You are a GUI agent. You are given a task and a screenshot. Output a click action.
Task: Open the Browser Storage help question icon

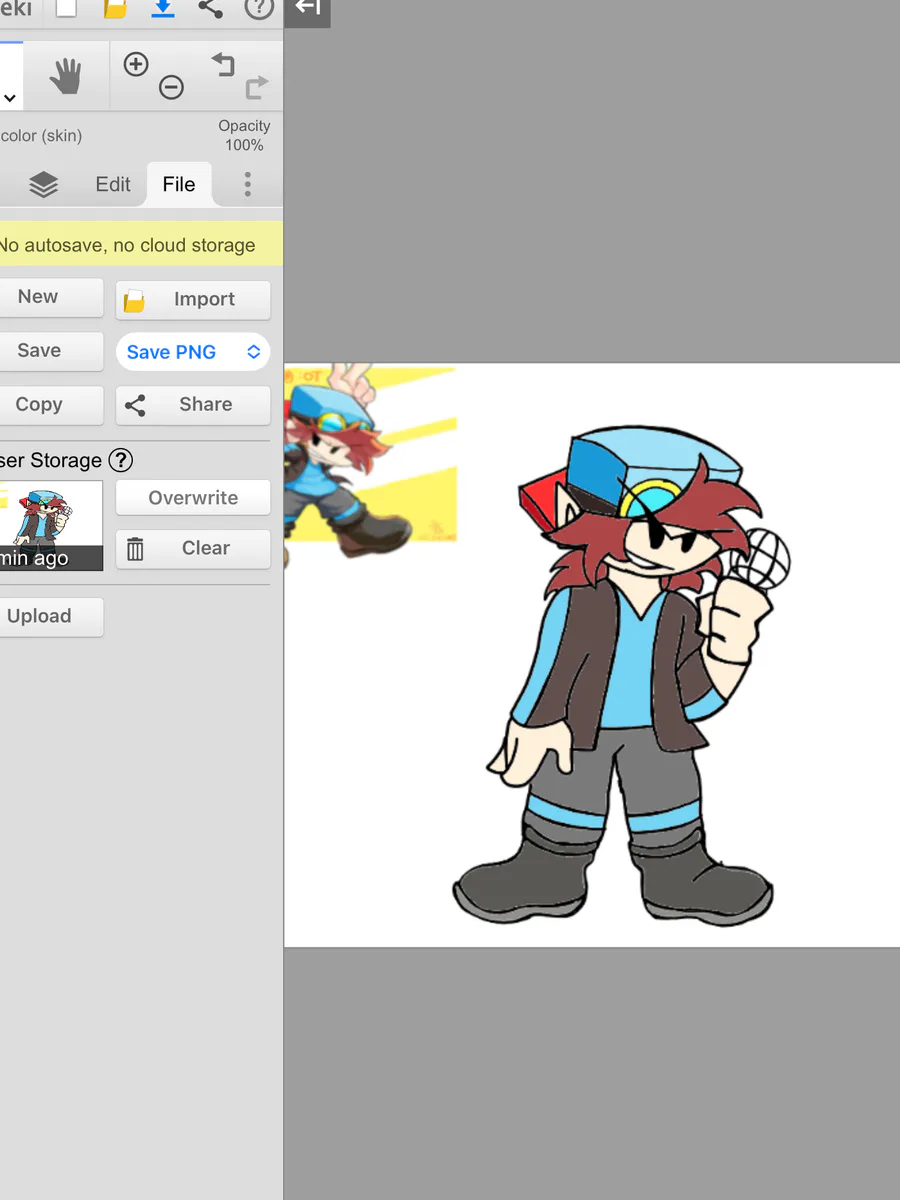coord(121,460)
